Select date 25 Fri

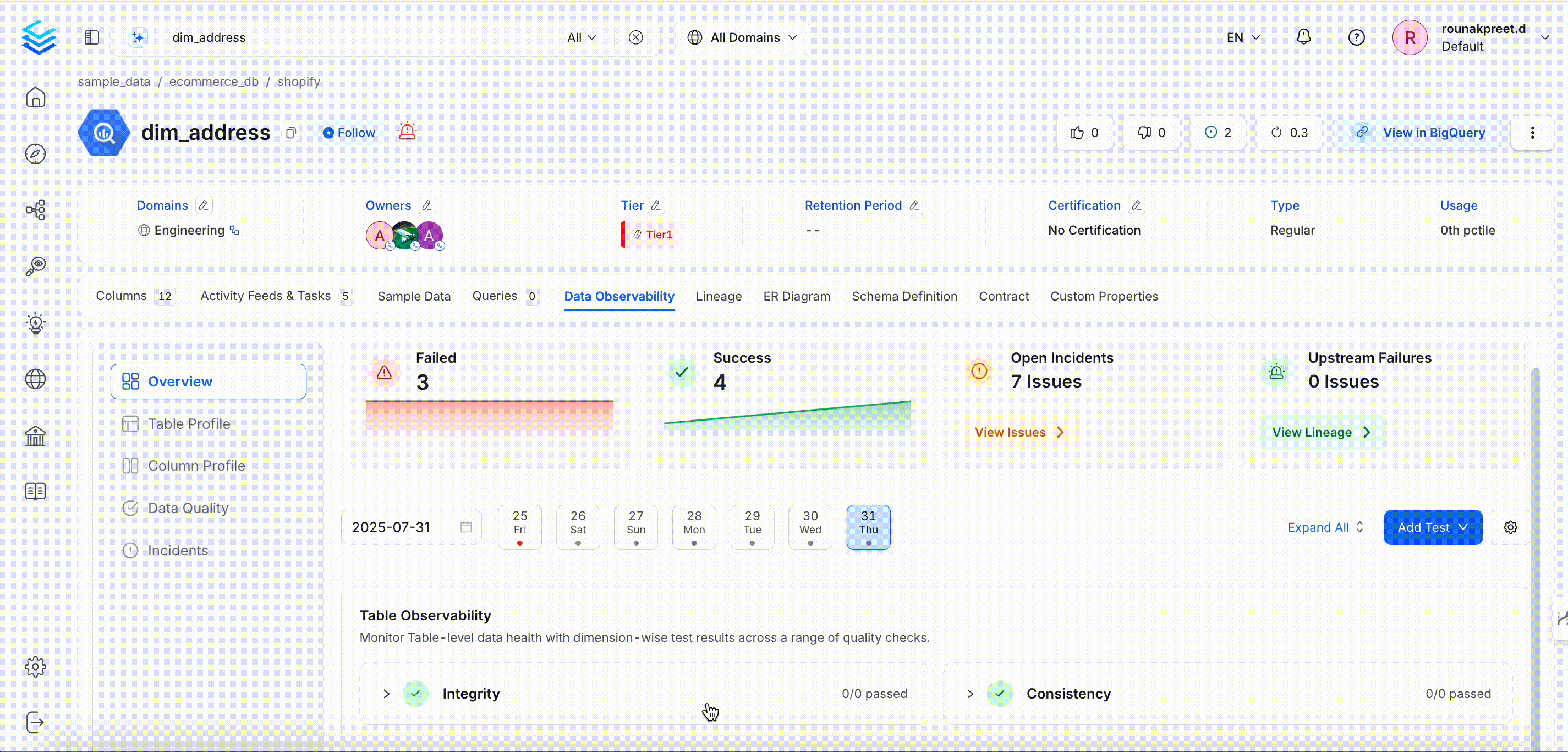519,527
